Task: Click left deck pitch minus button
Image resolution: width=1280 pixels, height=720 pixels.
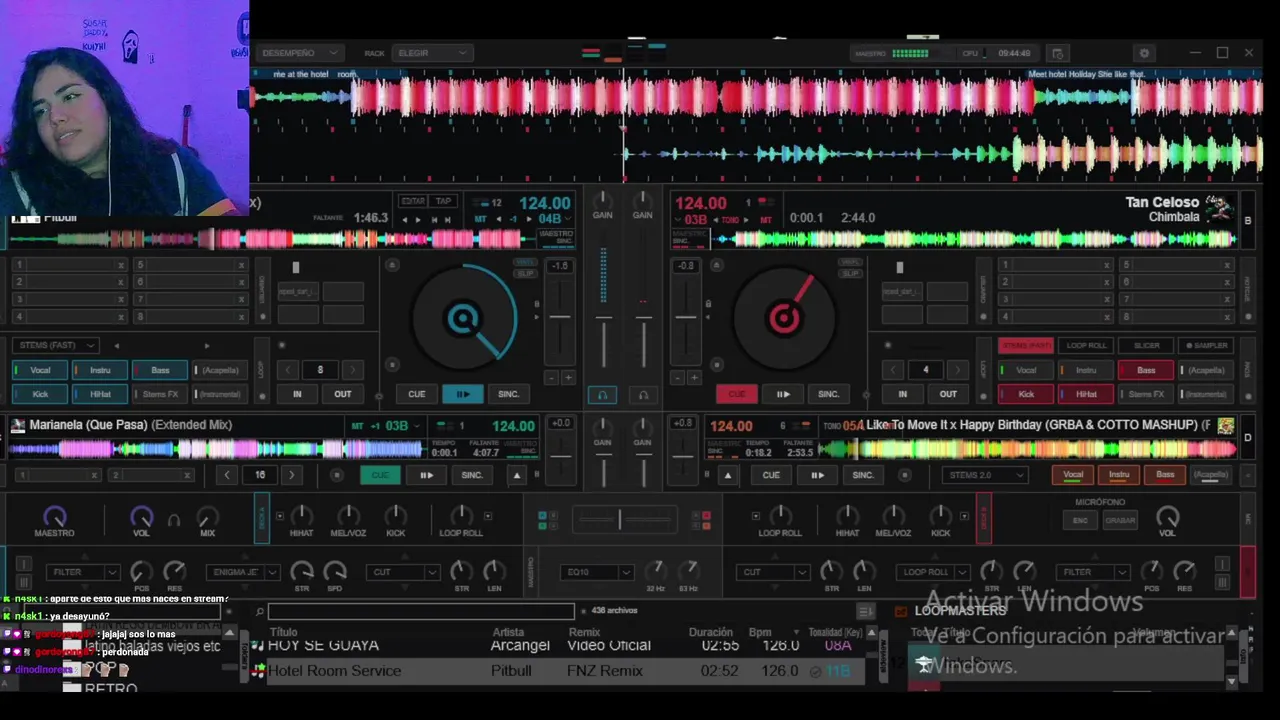Action: coord(551,378)
